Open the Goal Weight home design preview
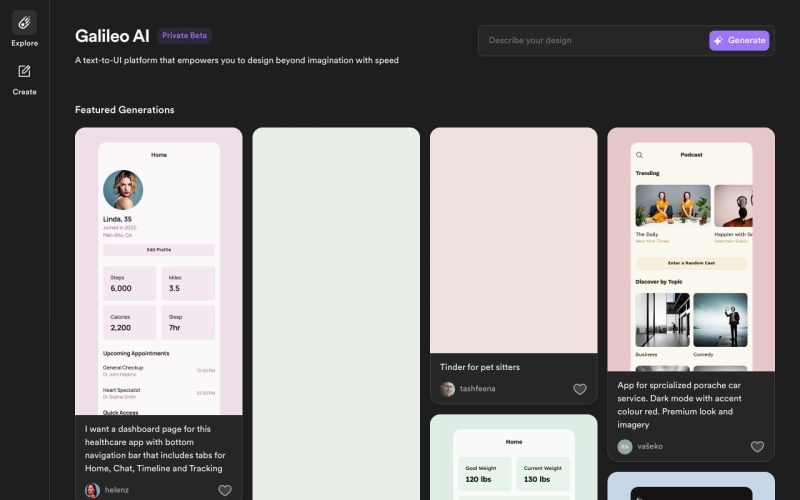 (x=513, y=457)
